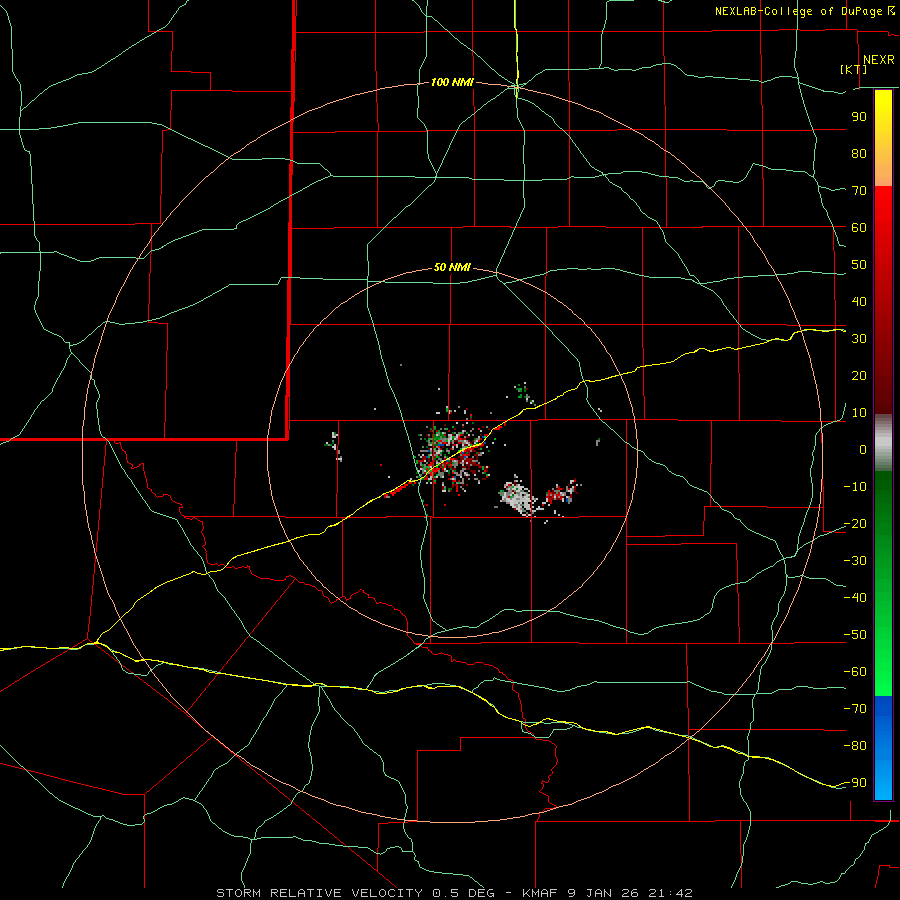Click the 10 knot scale label
Screen dimensions: 900x900
click(x=859, y=413)
